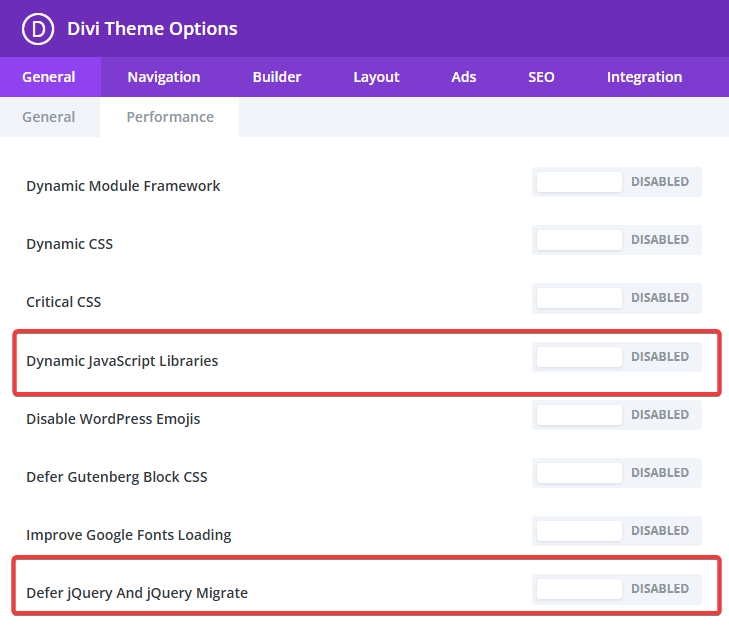Open the Layout tab
This screenshot has height=626, width=729.
point(376,77)
